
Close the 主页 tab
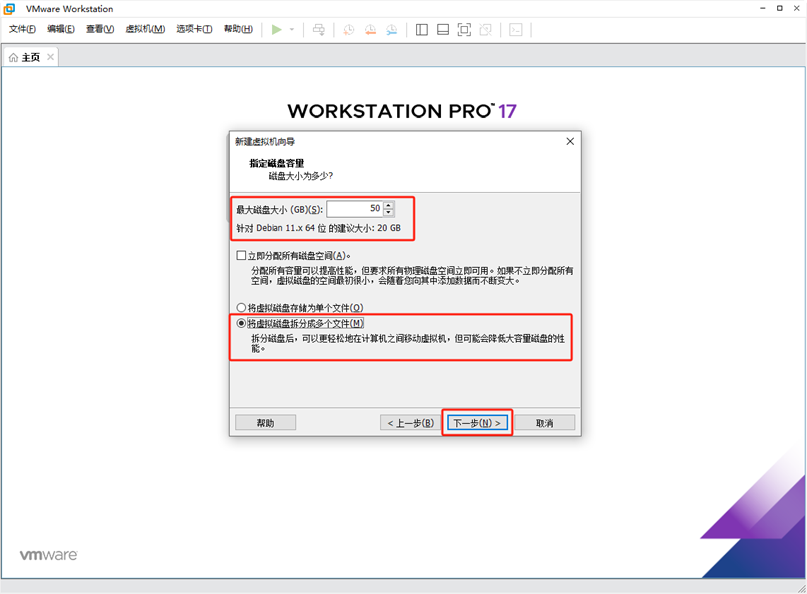(x=50, y=57)
